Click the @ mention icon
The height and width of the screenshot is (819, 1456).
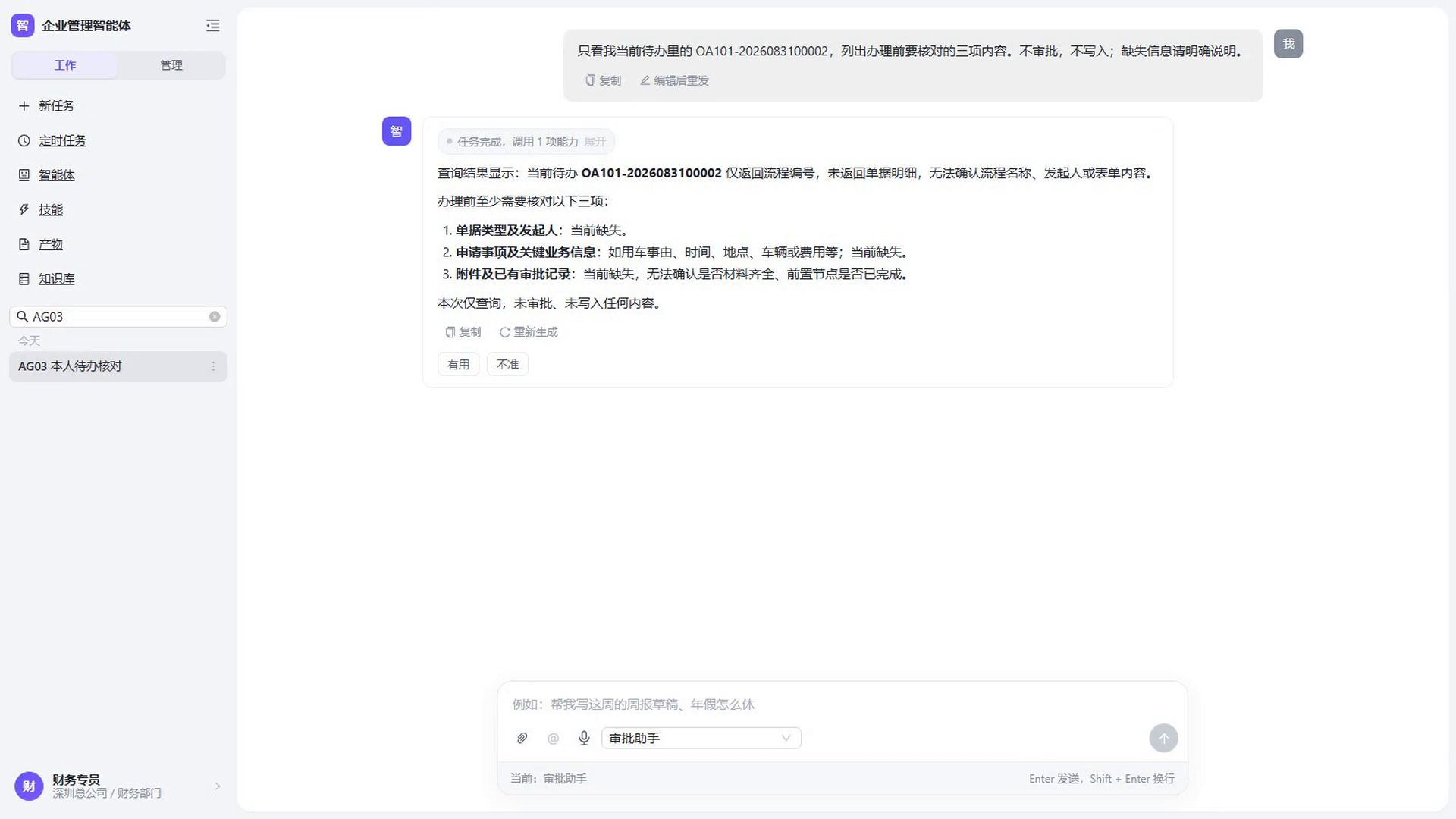[553, 739]
